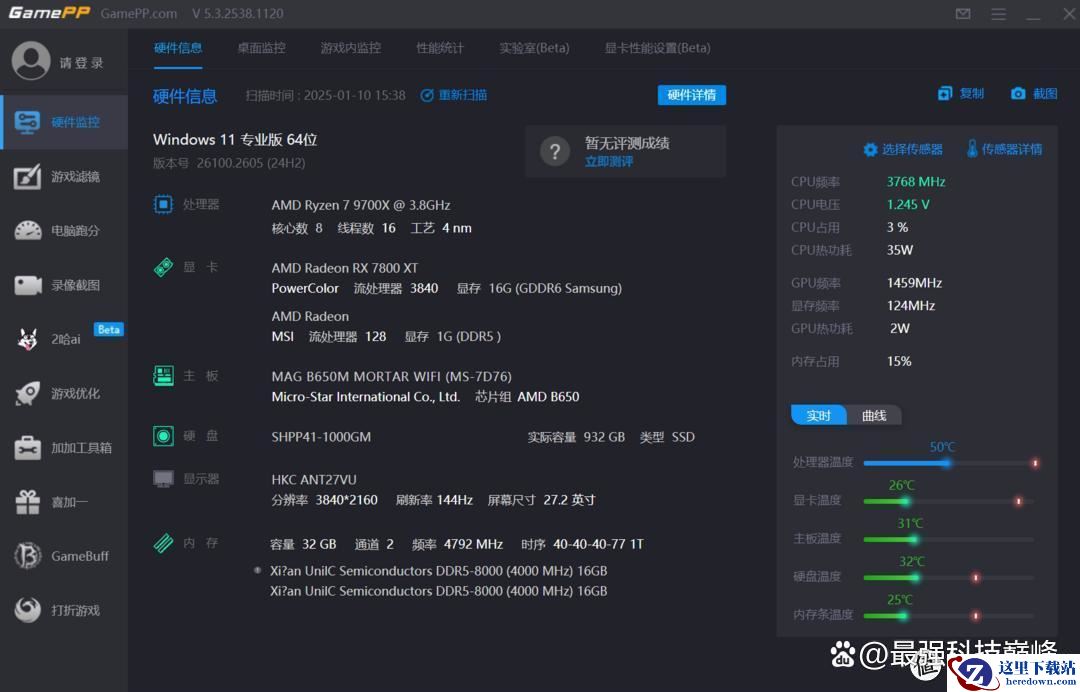The height and width of the screenshot is (692, 1080).
Task: Open GameBuff in sidebar
Action: (64, 556)
